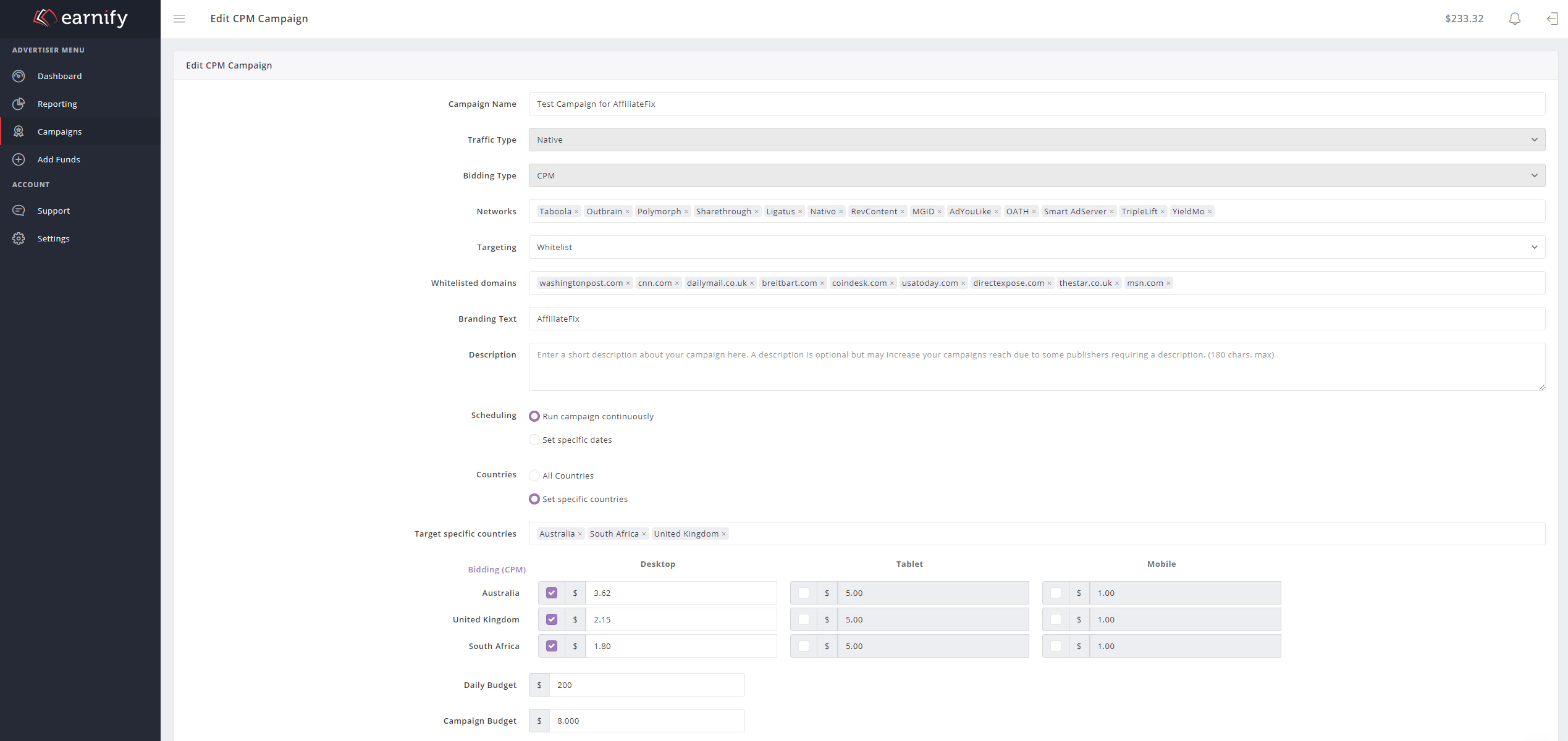Remove YieldMo network tag
Screen dimensions: 1568x741
point(1210,212)
